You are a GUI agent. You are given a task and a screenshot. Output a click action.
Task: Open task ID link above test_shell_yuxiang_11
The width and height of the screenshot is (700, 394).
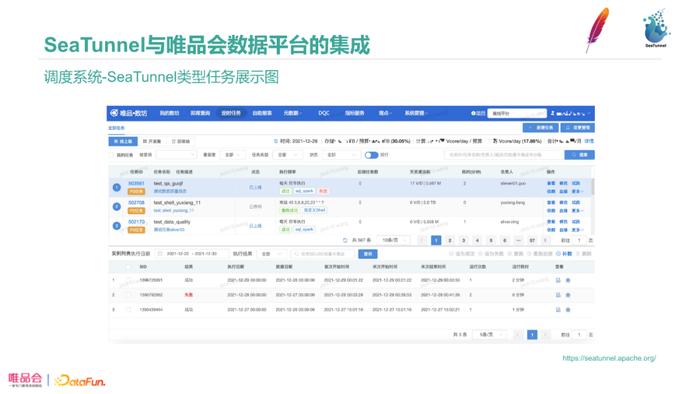(136, 203)
